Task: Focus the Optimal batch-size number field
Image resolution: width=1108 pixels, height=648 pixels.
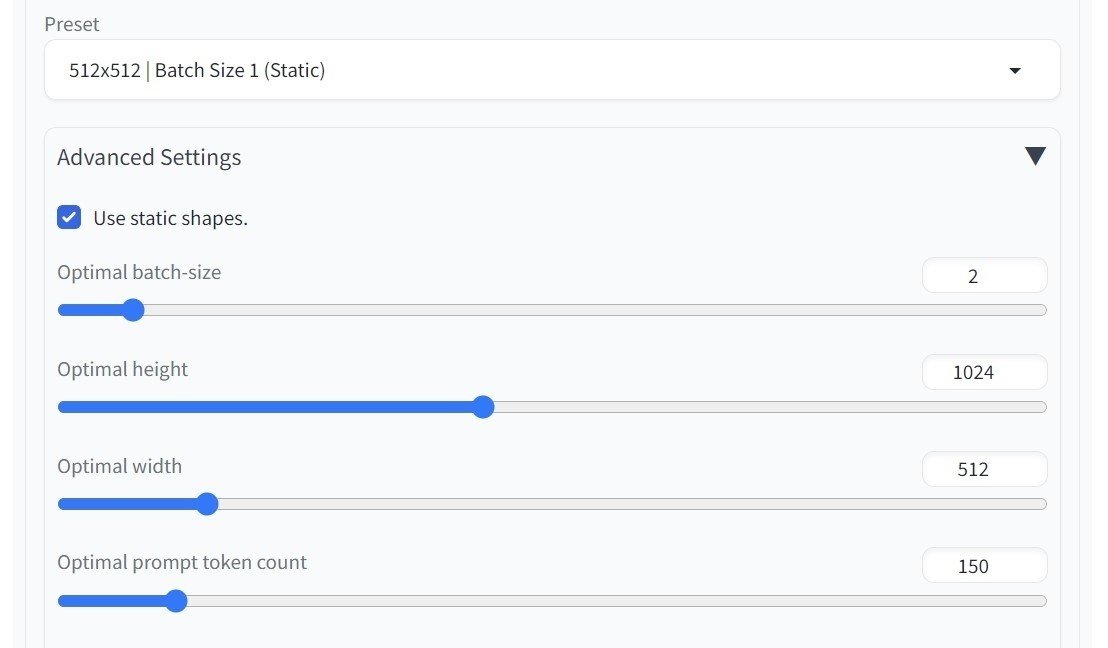Action: coord(984,276)
